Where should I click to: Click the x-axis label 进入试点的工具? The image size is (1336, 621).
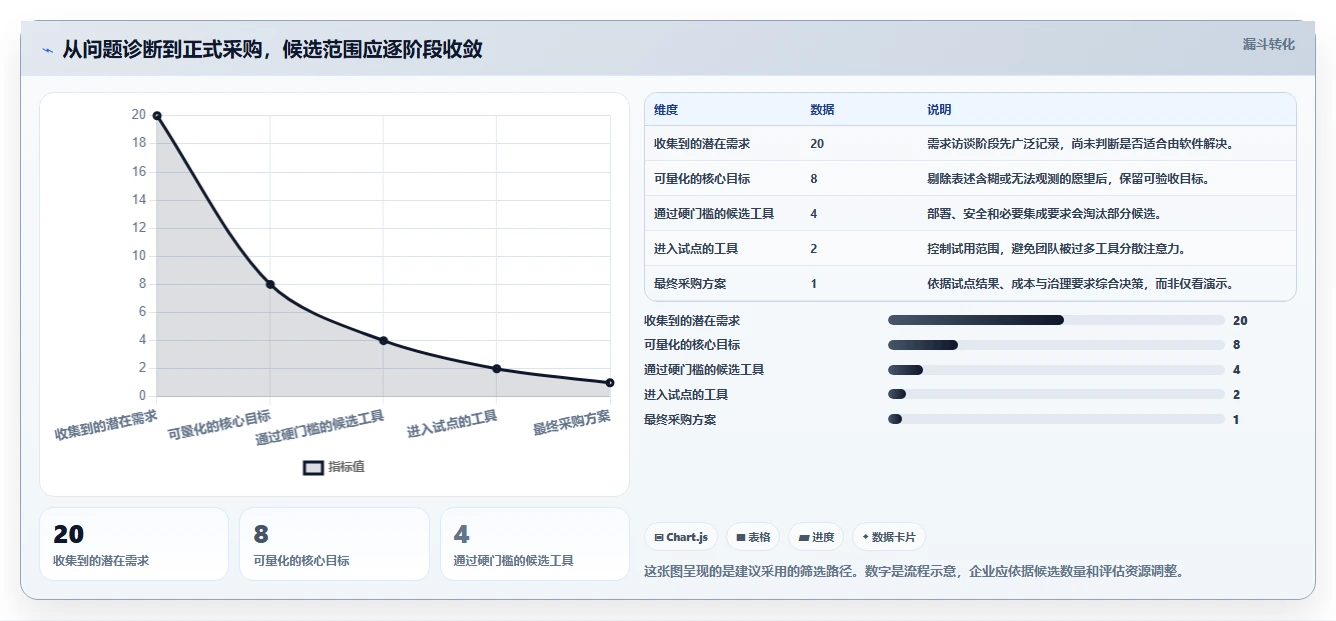(x=452, y=424)
